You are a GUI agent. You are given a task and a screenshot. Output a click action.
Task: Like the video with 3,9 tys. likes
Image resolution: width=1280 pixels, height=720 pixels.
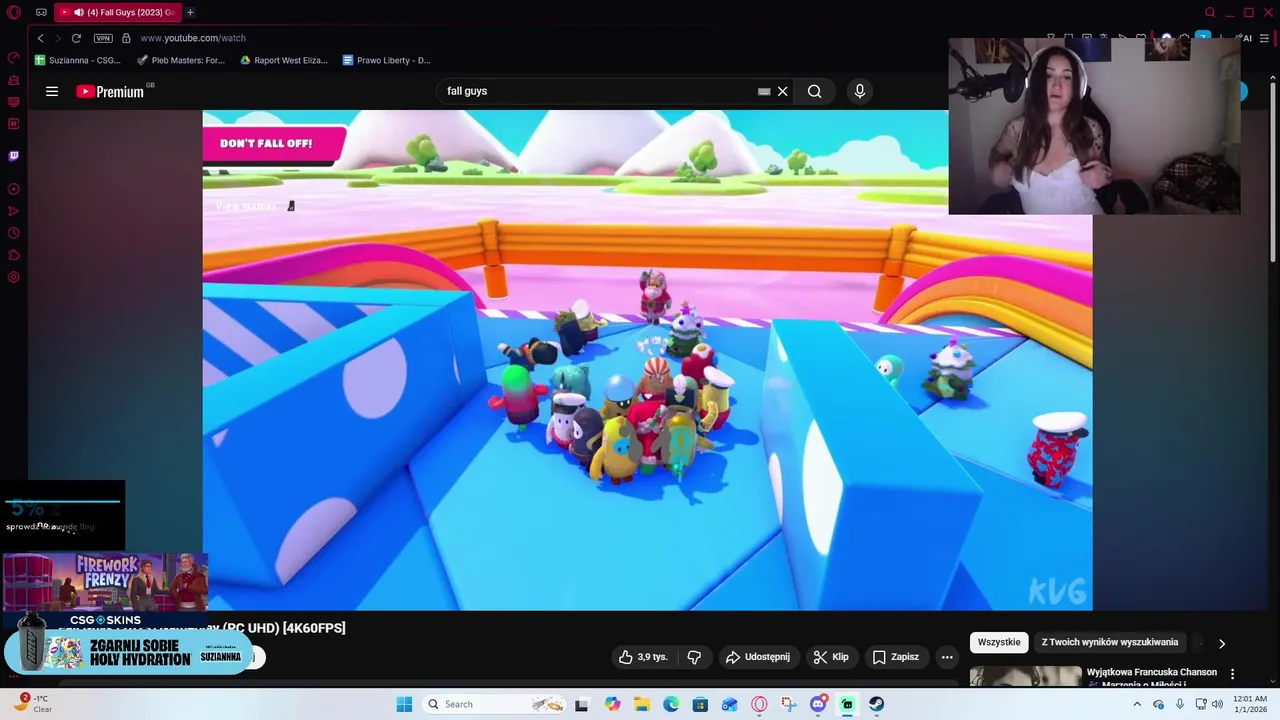642,657
